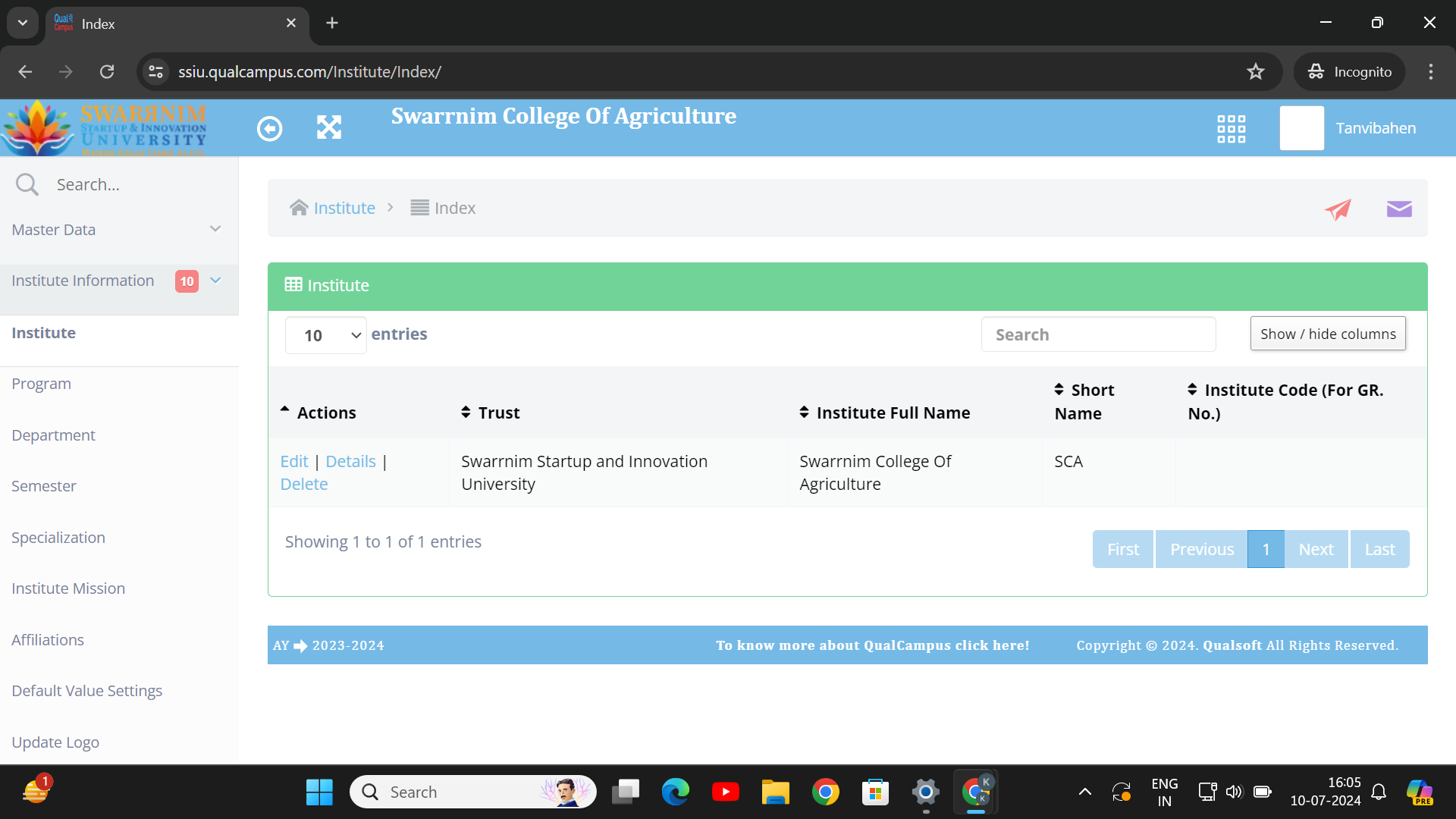Click the Institute breadcrumb link
The width and height of the screenshot is (1456, 819).
pyautogui.click(x=344, y=208)
